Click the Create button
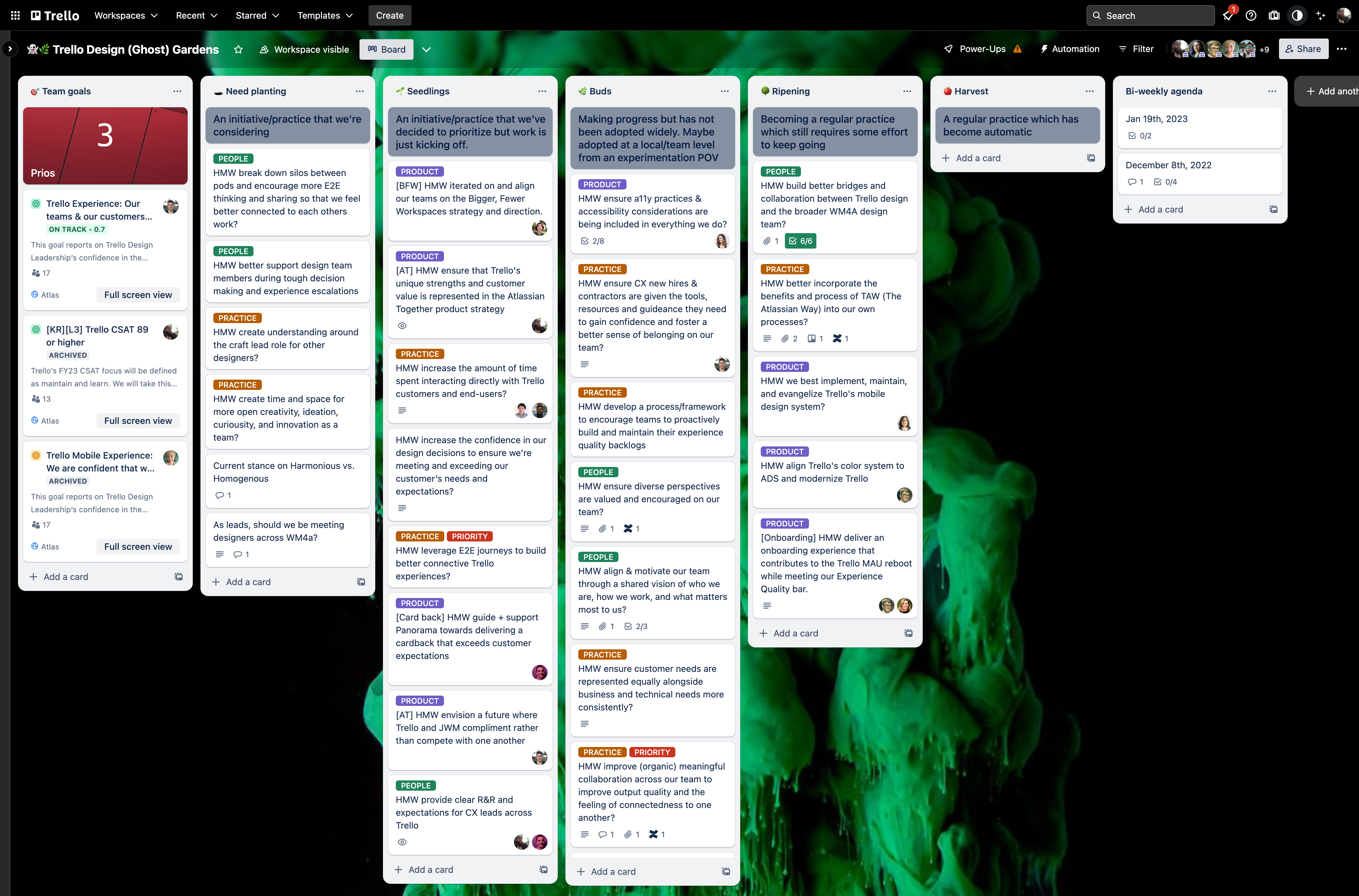Viewport: 1359px width, 896px height. (x=390, y=15)
